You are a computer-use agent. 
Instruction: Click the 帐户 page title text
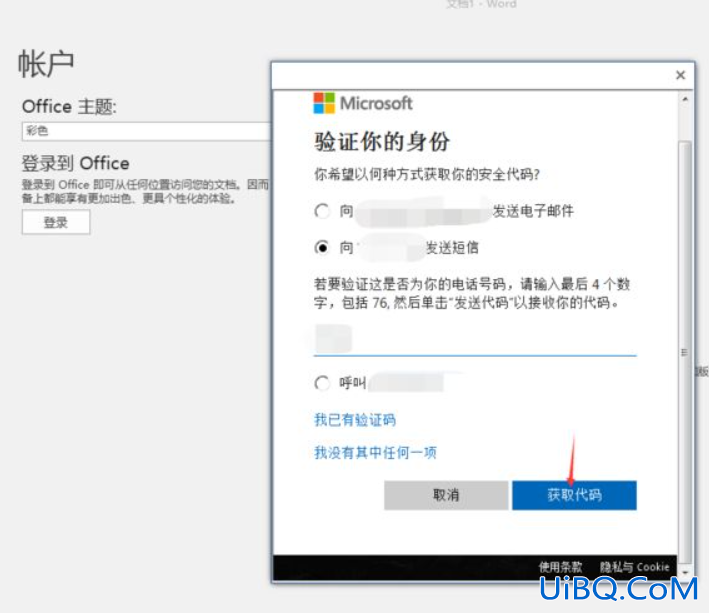tap(46, 64)
